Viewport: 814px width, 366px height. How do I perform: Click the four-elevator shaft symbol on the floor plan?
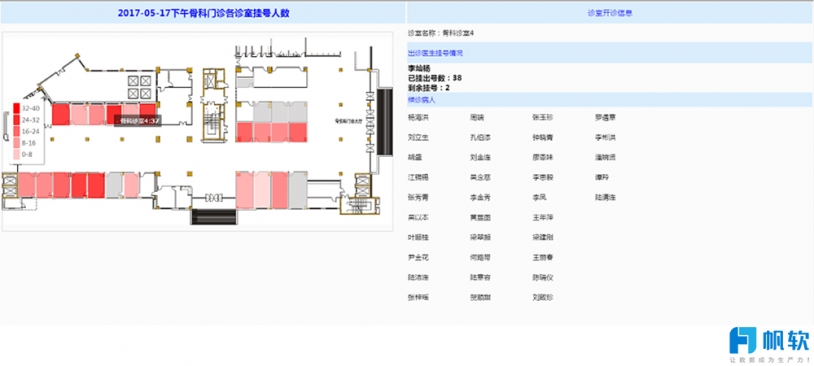tap(139, 87)
